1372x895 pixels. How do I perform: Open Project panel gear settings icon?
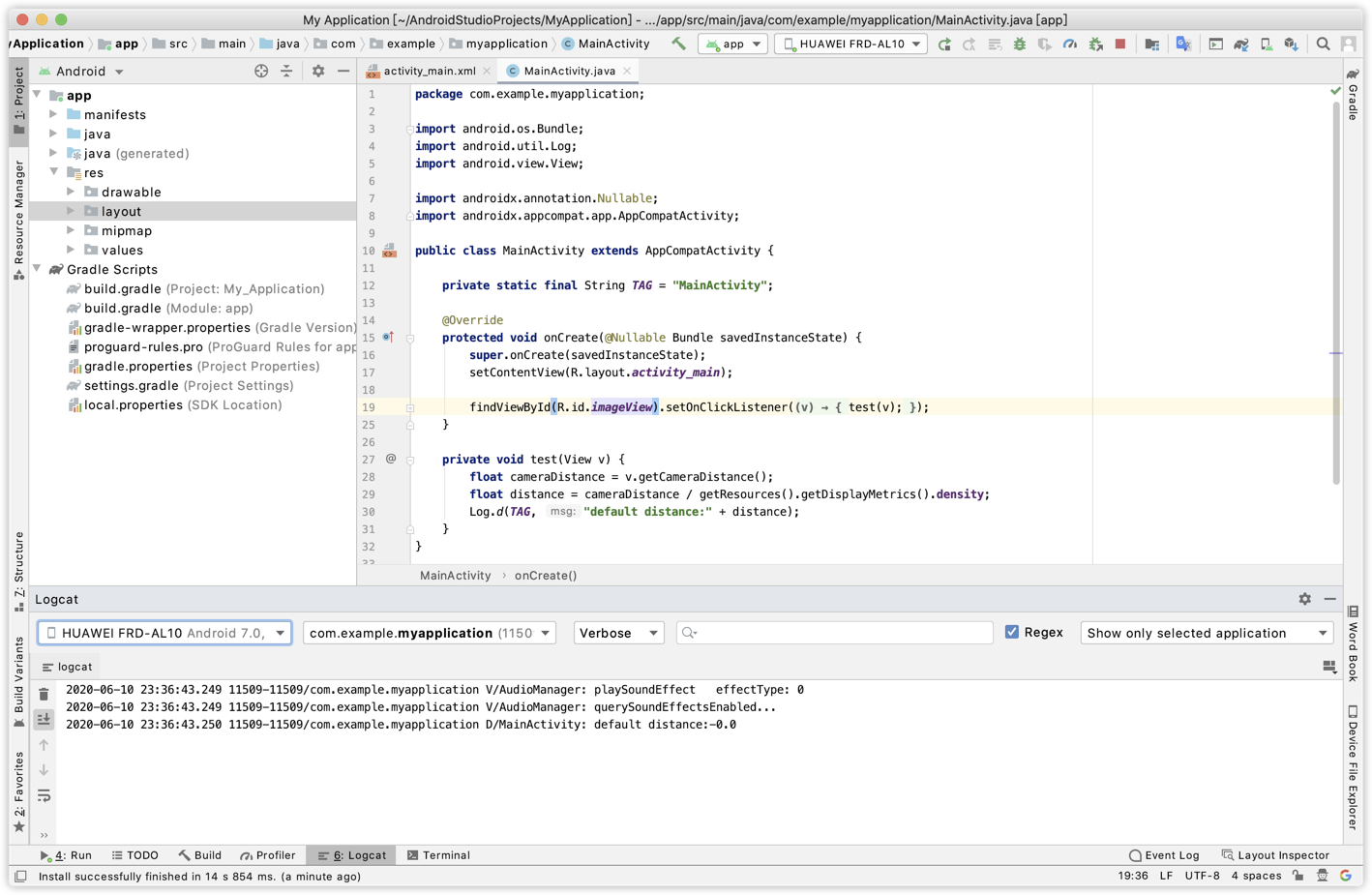pyautogui.click(x=318, y=71)
